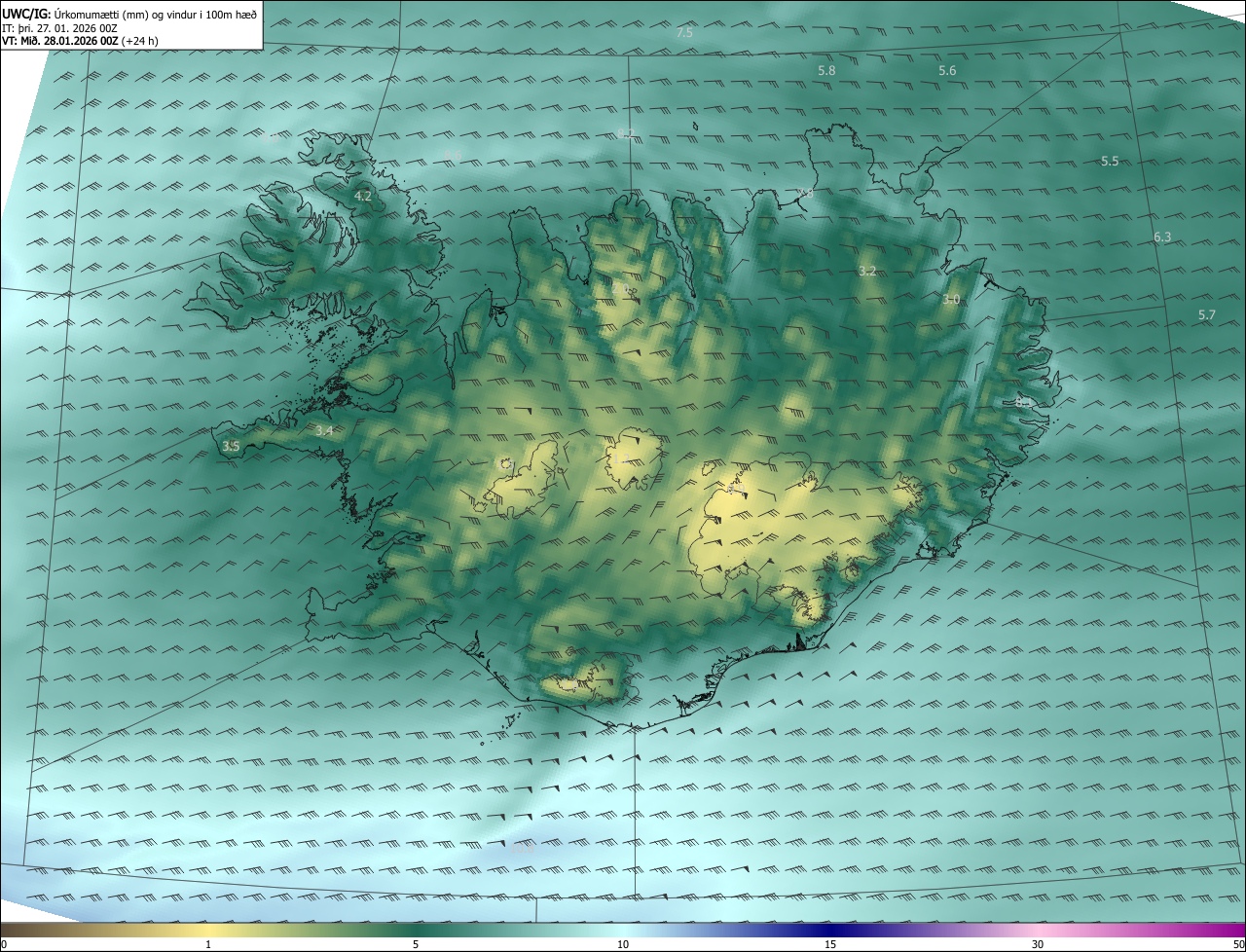Click the map value '3.4' on Snæfellsnes
1246x952 pixels.
324,430
